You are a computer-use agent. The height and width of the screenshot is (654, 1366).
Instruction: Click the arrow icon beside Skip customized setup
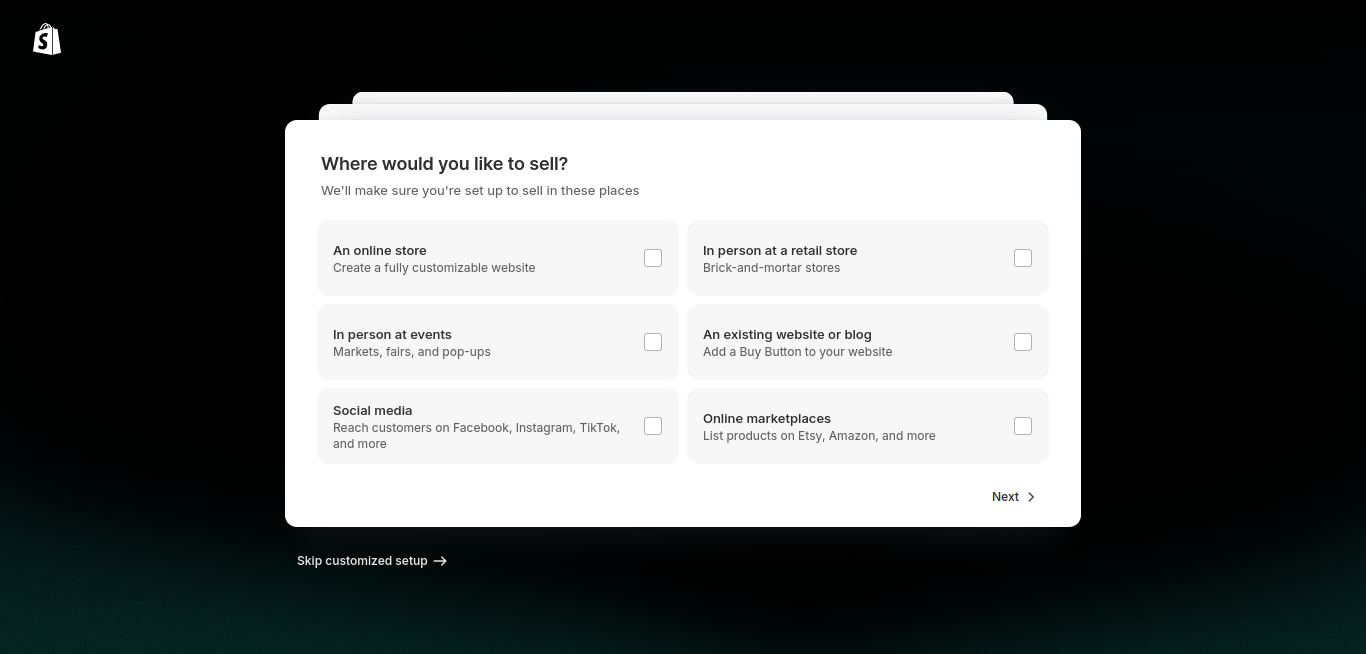point(440,561)
